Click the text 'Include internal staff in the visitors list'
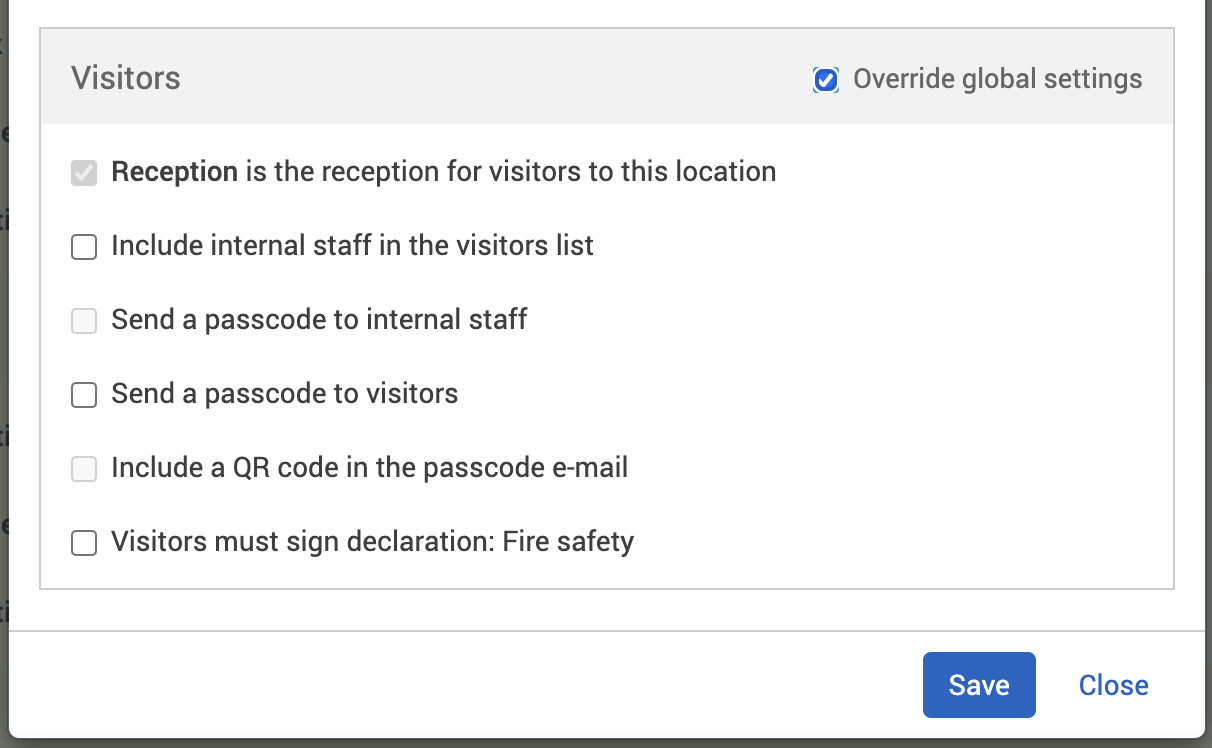The image size is (1212, 748). point(352,246)
